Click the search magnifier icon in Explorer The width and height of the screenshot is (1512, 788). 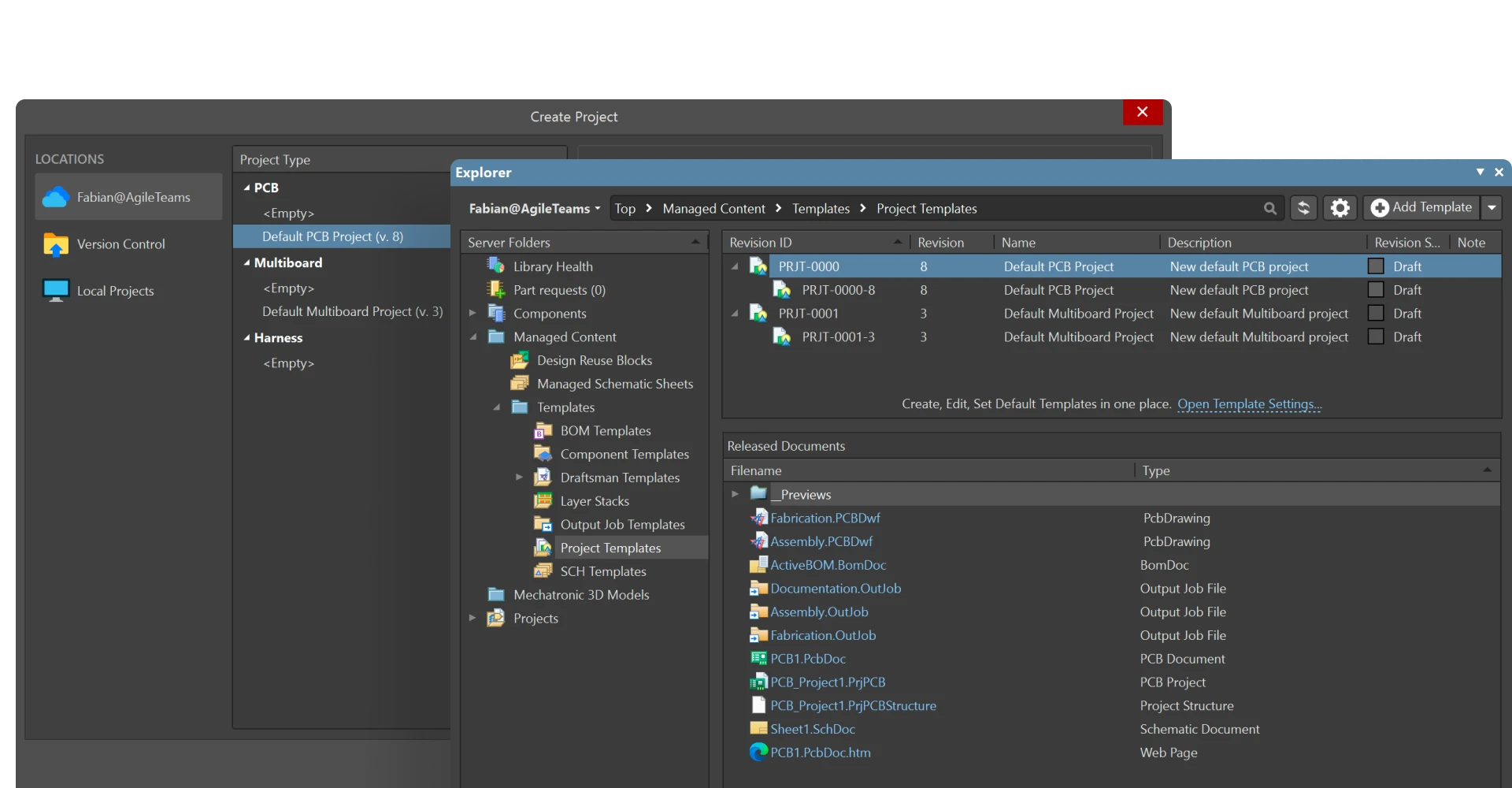click(x=1269, y=209)
